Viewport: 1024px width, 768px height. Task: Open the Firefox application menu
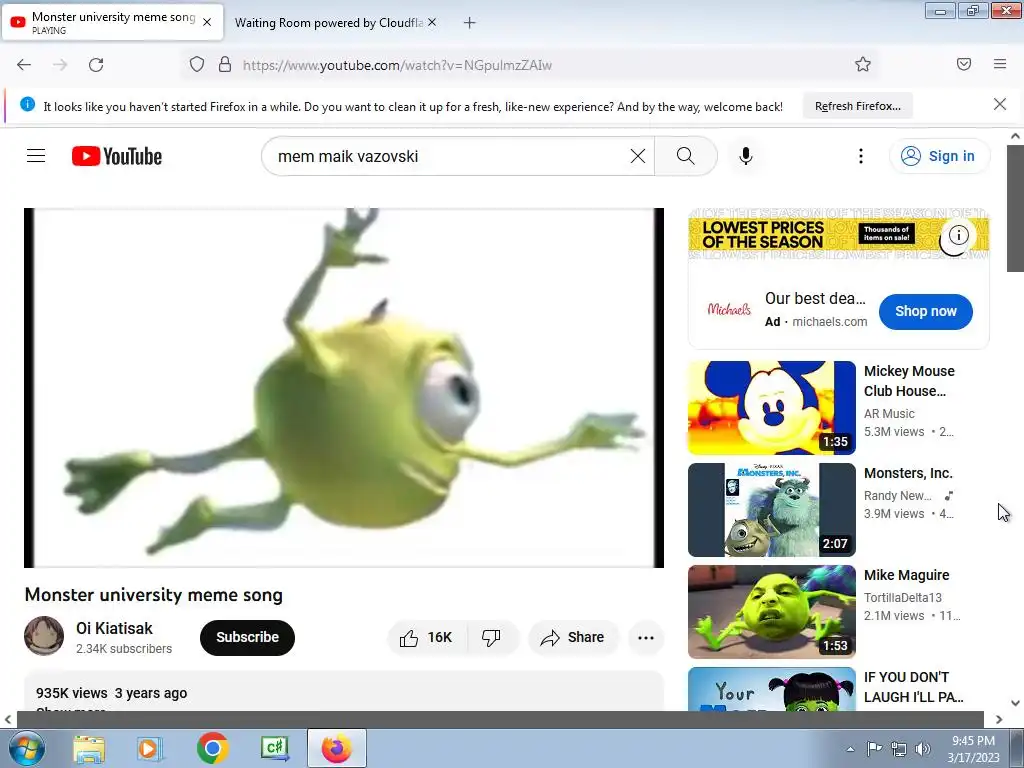[1000, 64]
